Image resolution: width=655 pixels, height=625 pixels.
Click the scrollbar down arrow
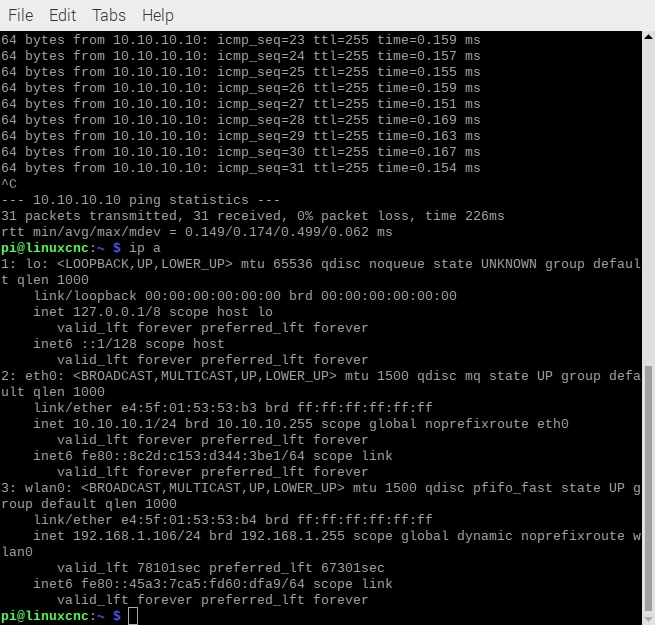click(648, 619)
